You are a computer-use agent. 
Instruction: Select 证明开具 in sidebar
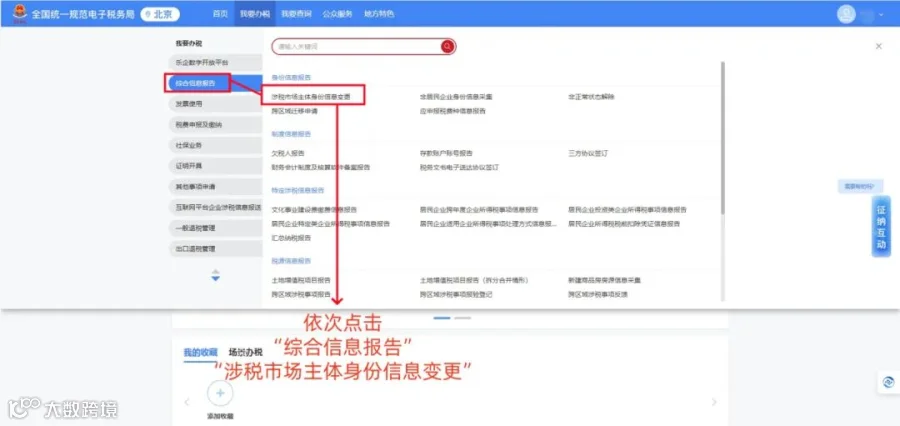point(216,166)
